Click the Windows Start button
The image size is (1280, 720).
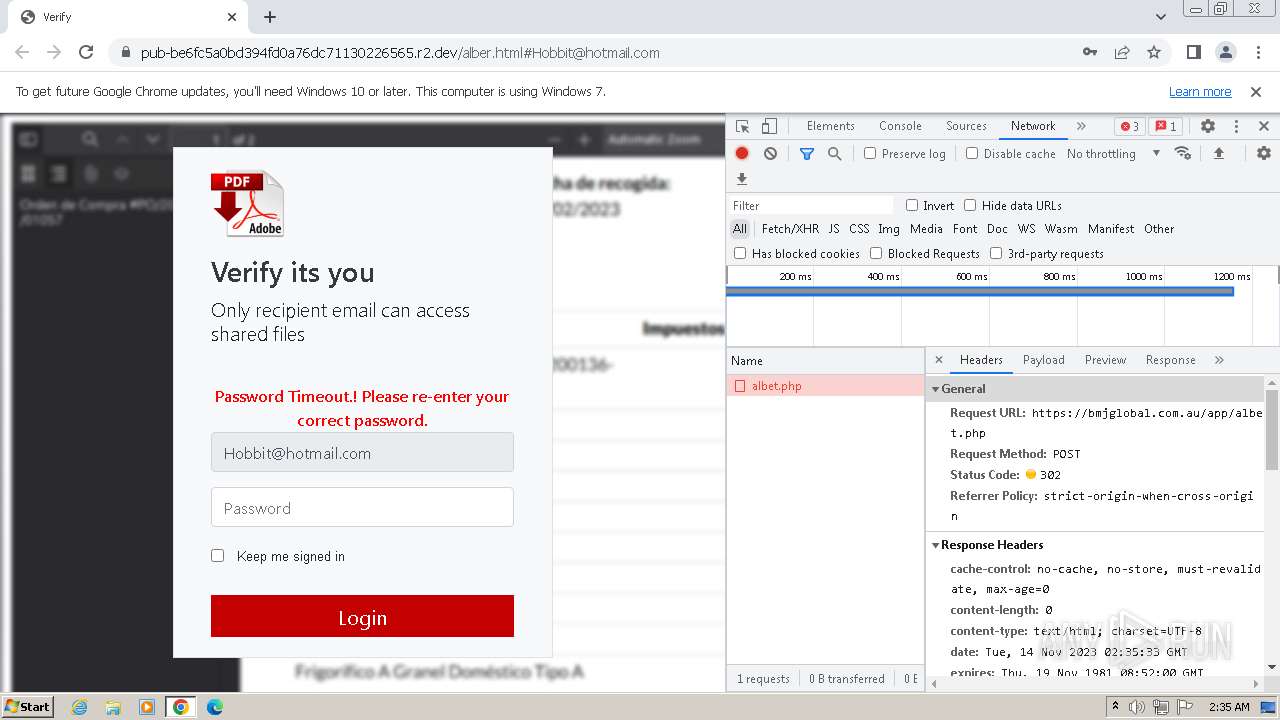(28, 706)
